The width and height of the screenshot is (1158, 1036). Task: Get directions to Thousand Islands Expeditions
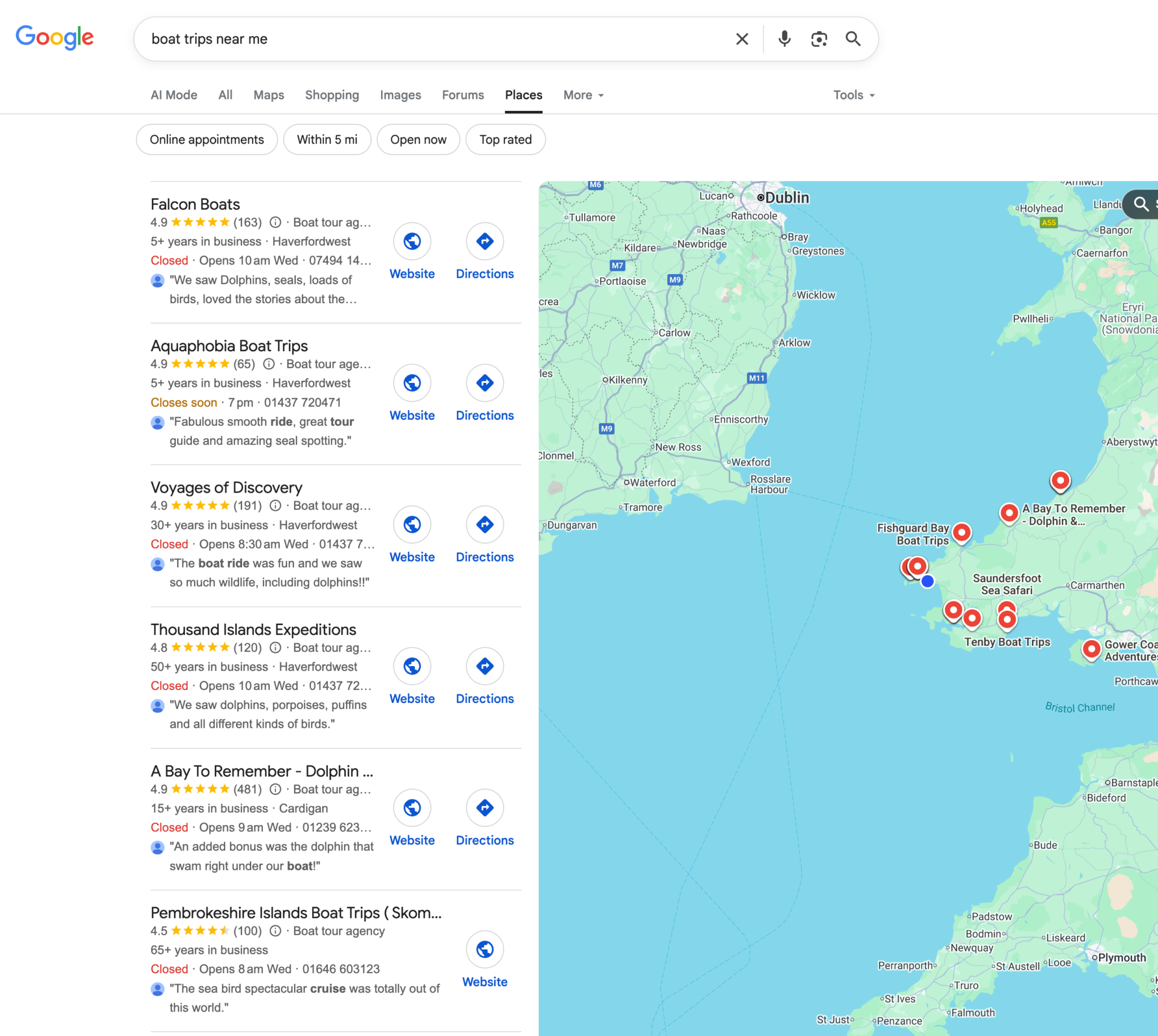pos(484,667)
